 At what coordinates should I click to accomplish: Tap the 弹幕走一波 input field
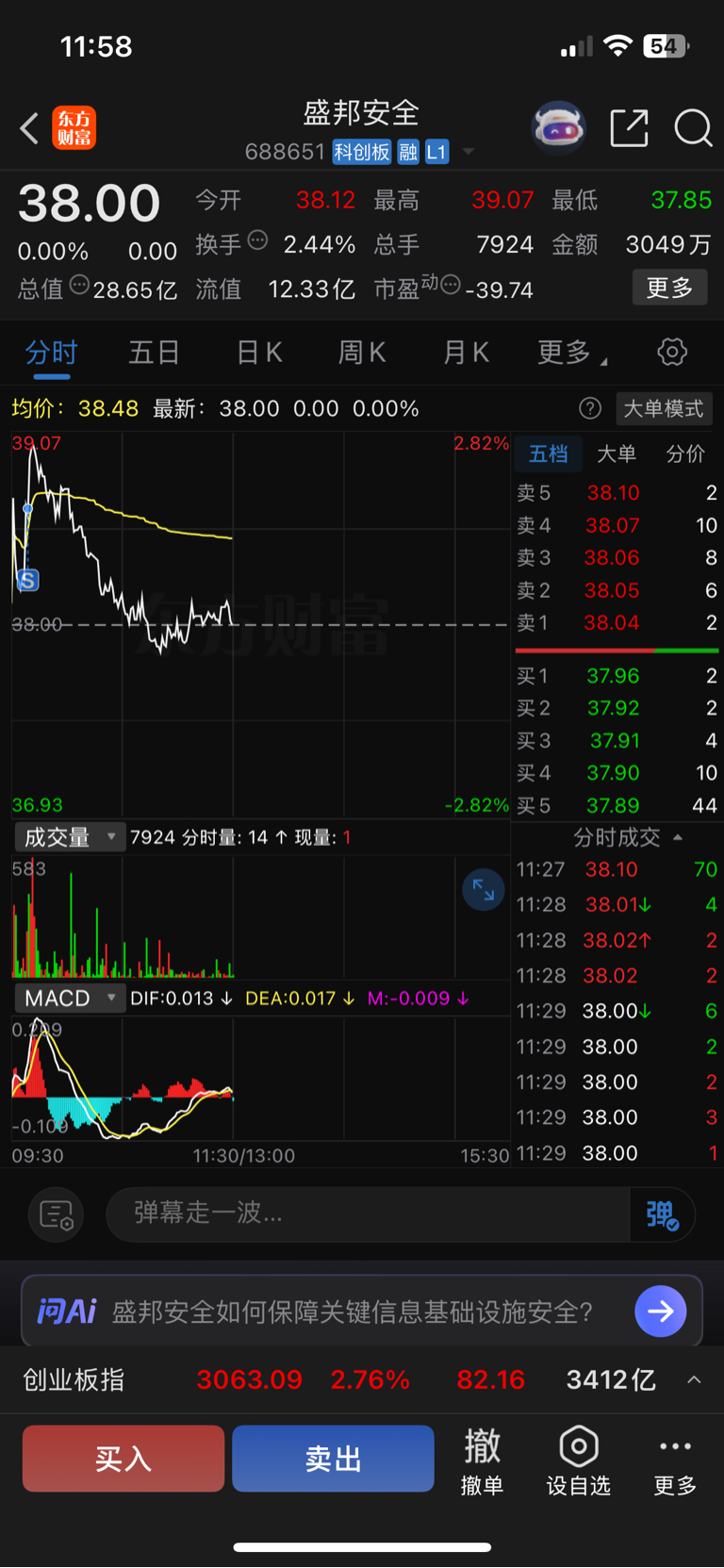pos(368,1215)
